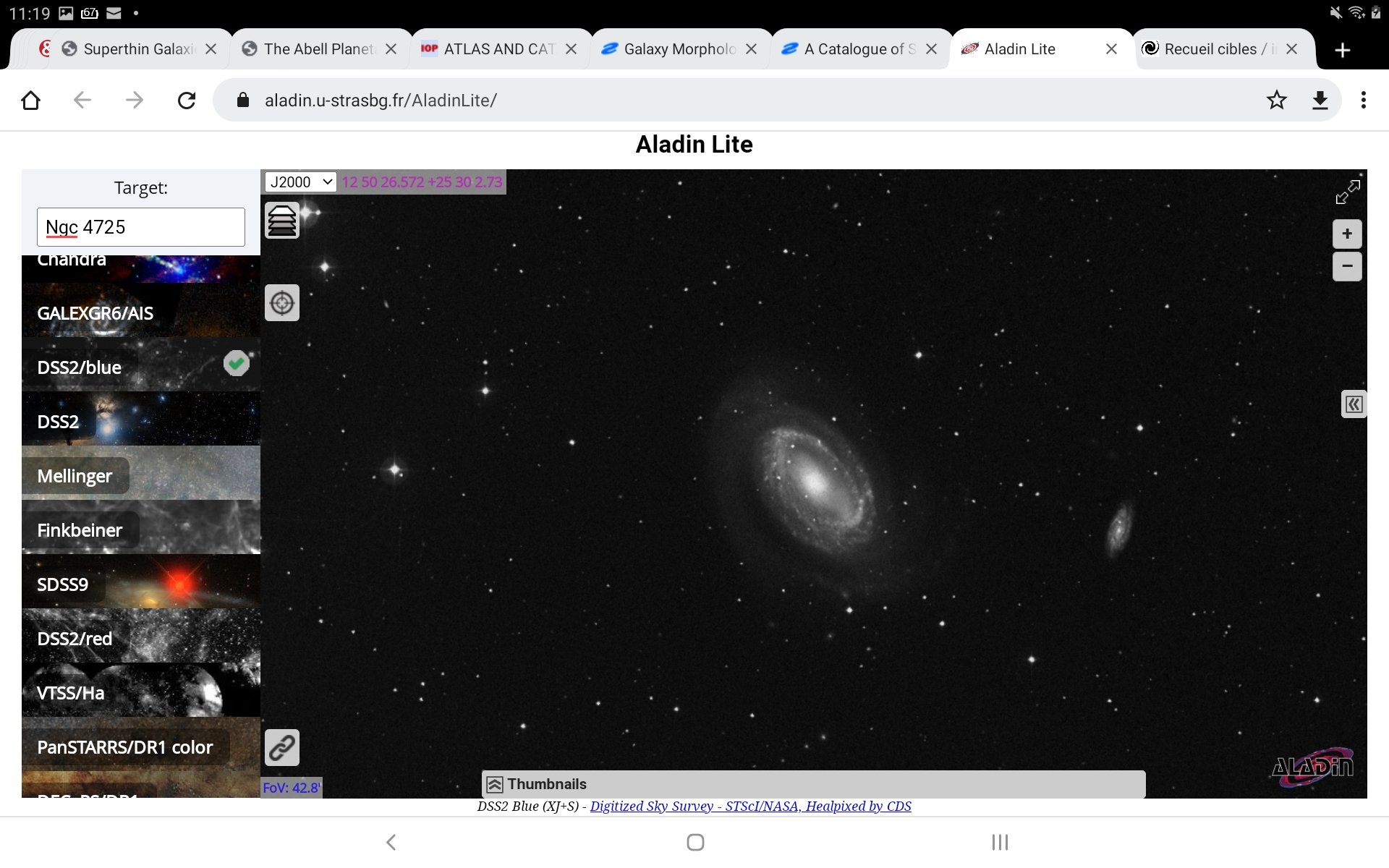Screen dimensions: 1389x868
Task: Select the Finkbeiner survey
Action: (x=141, y=527)
